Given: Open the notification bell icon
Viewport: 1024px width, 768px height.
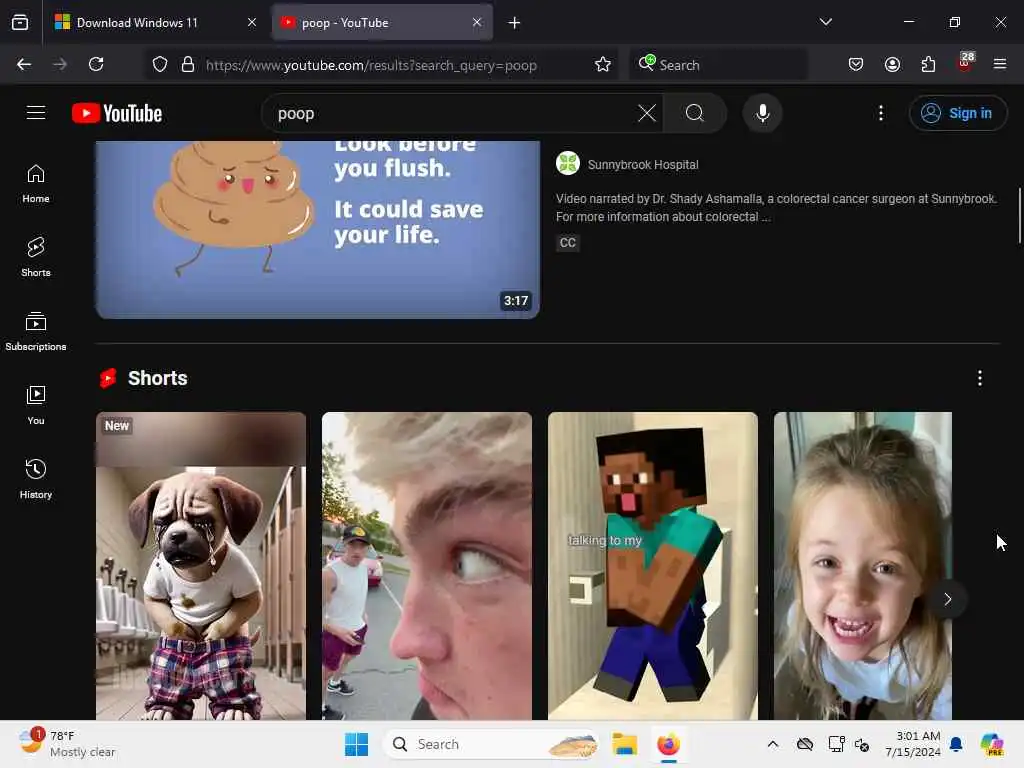Looking at the screenshot, I should tap(956, 744).
